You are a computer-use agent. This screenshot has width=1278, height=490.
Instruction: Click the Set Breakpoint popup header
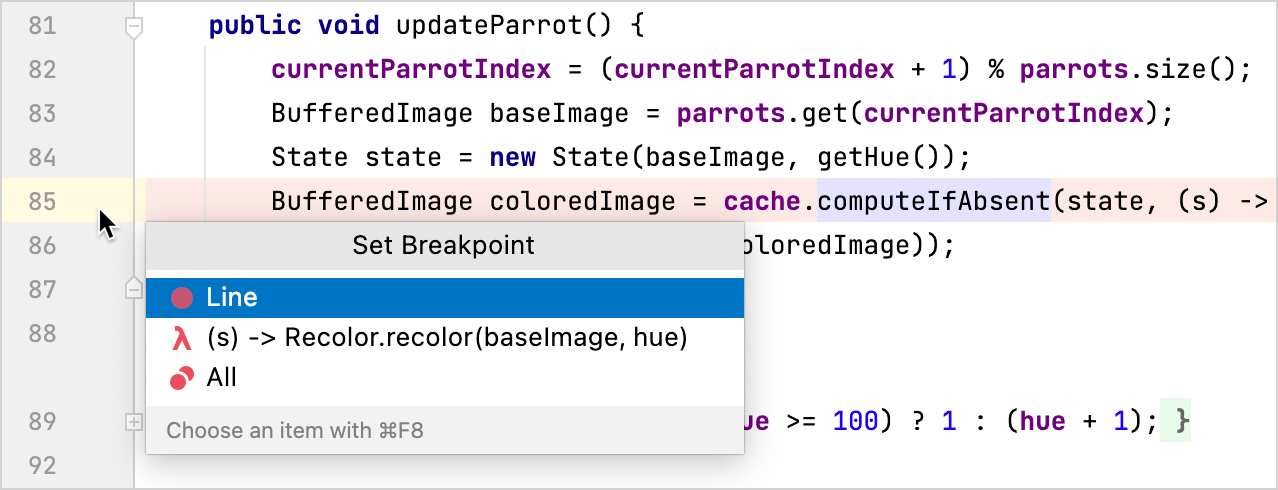[x=444, y=245]
